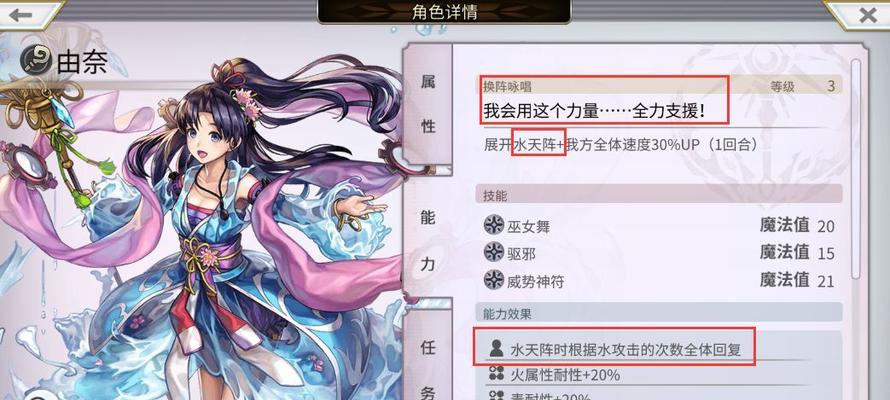Tap the 换阵咏唱 header row
This screenshot has height=400, width=890.
658,86
